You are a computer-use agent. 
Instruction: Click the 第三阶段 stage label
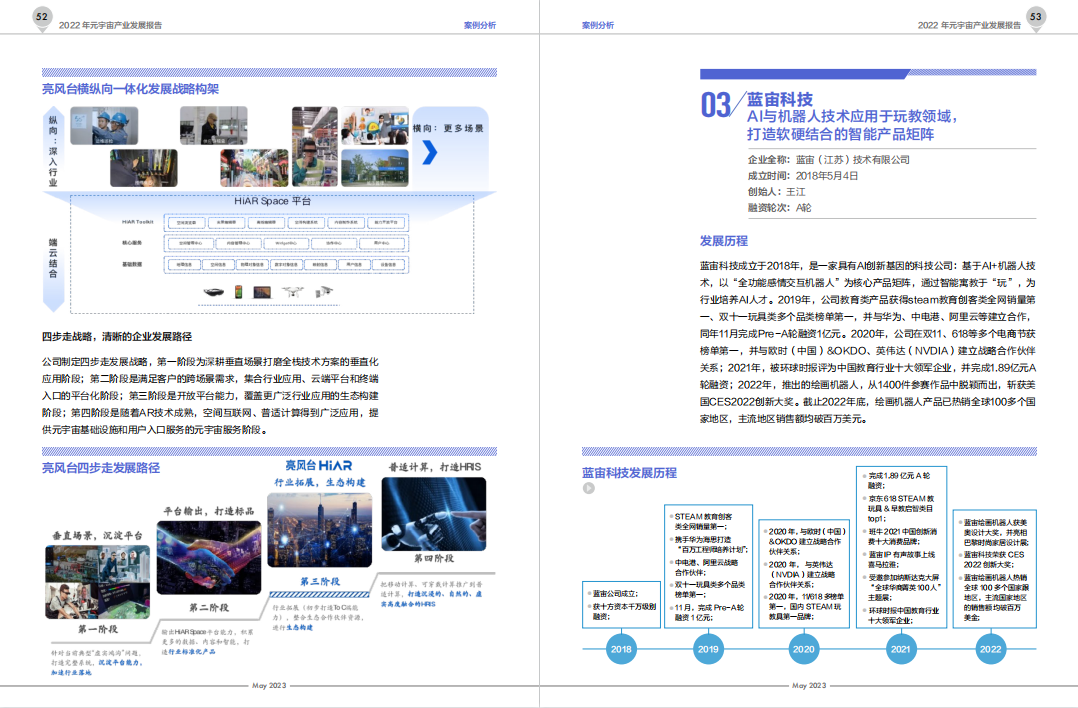point(320,582)
